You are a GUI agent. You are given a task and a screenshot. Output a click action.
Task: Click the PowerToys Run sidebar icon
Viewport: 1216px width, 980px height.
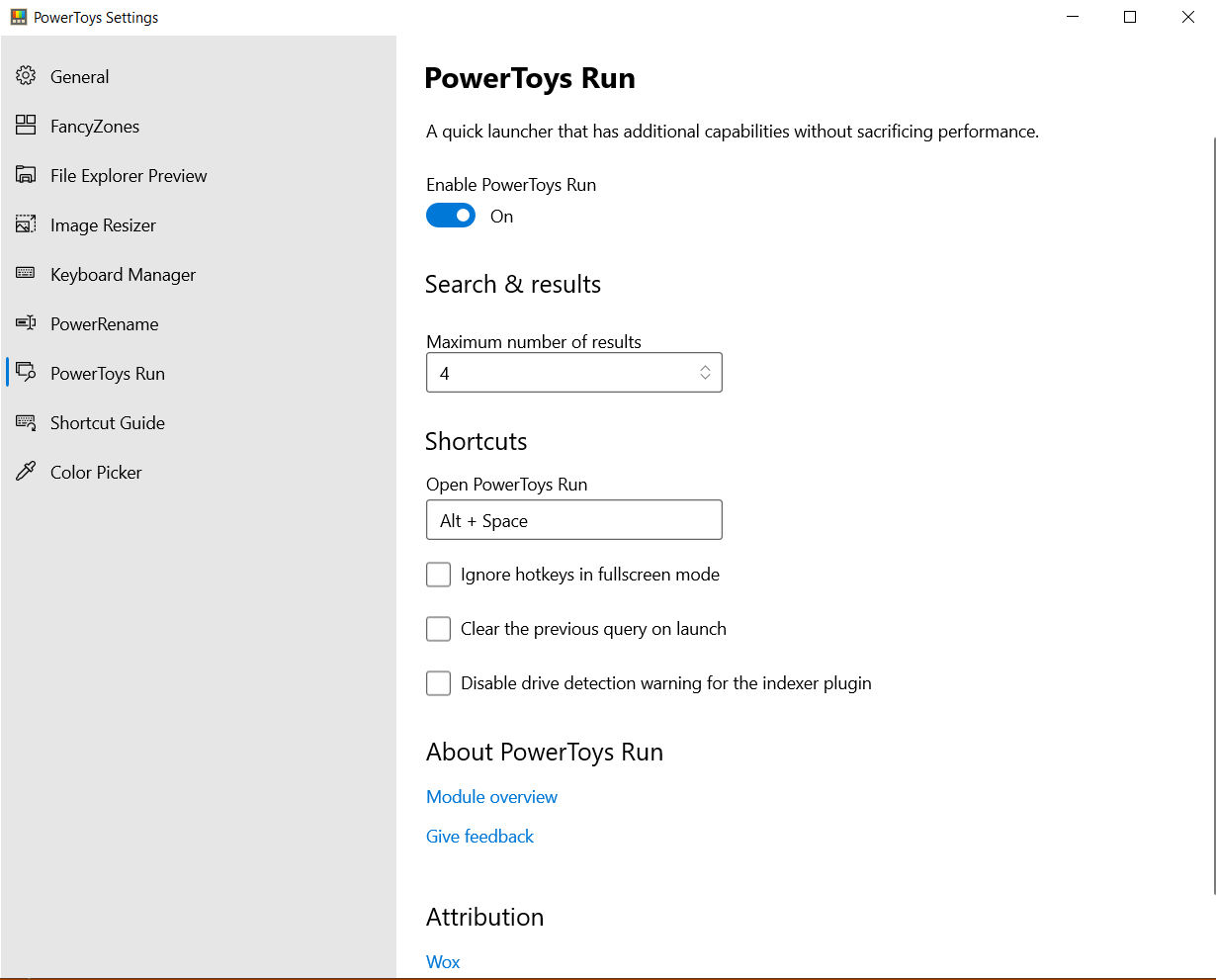26,373
